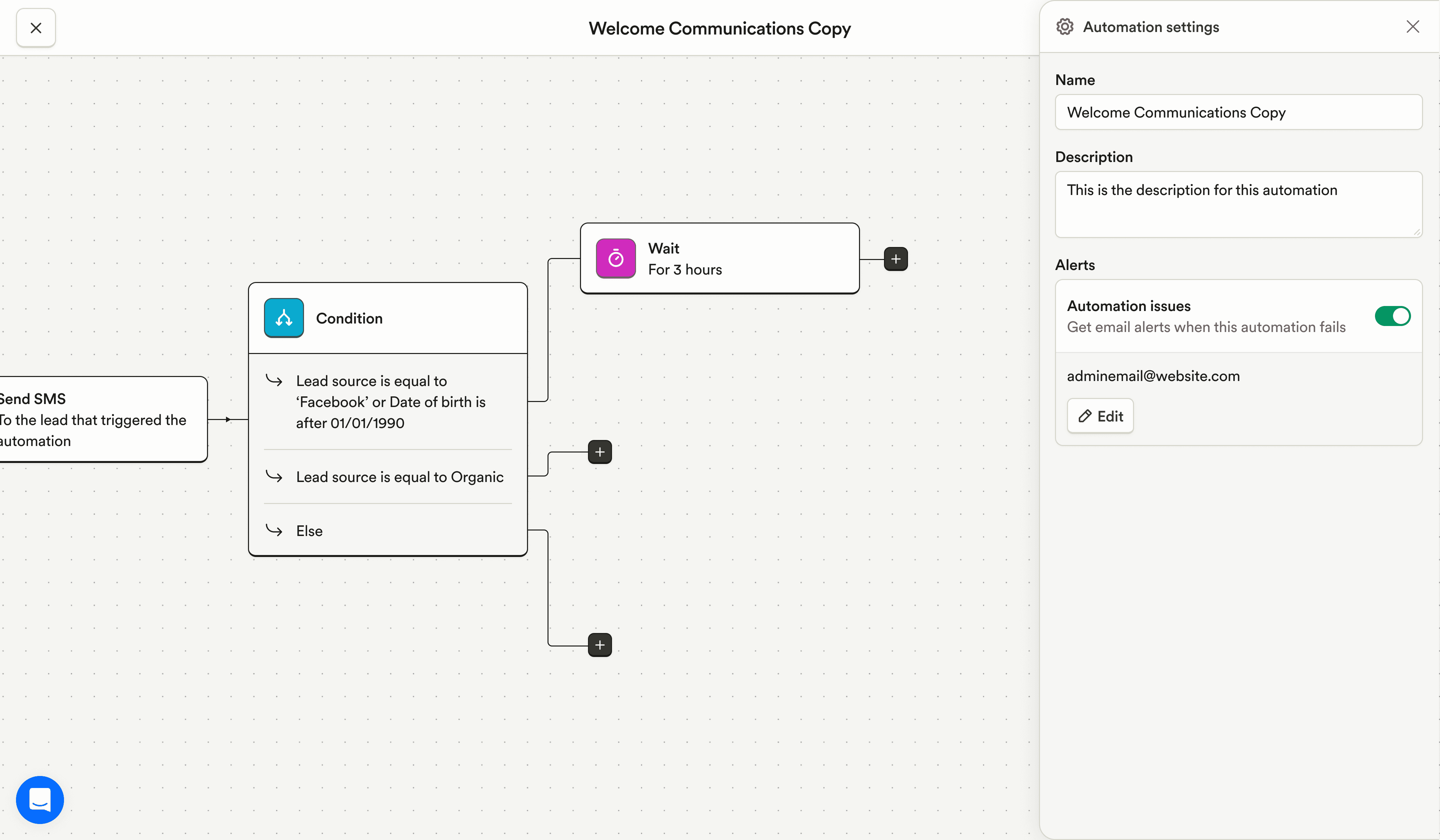Screen dimensions: 1440x840
Task: Close the Automation settings panel
Action: point(1413,27)
